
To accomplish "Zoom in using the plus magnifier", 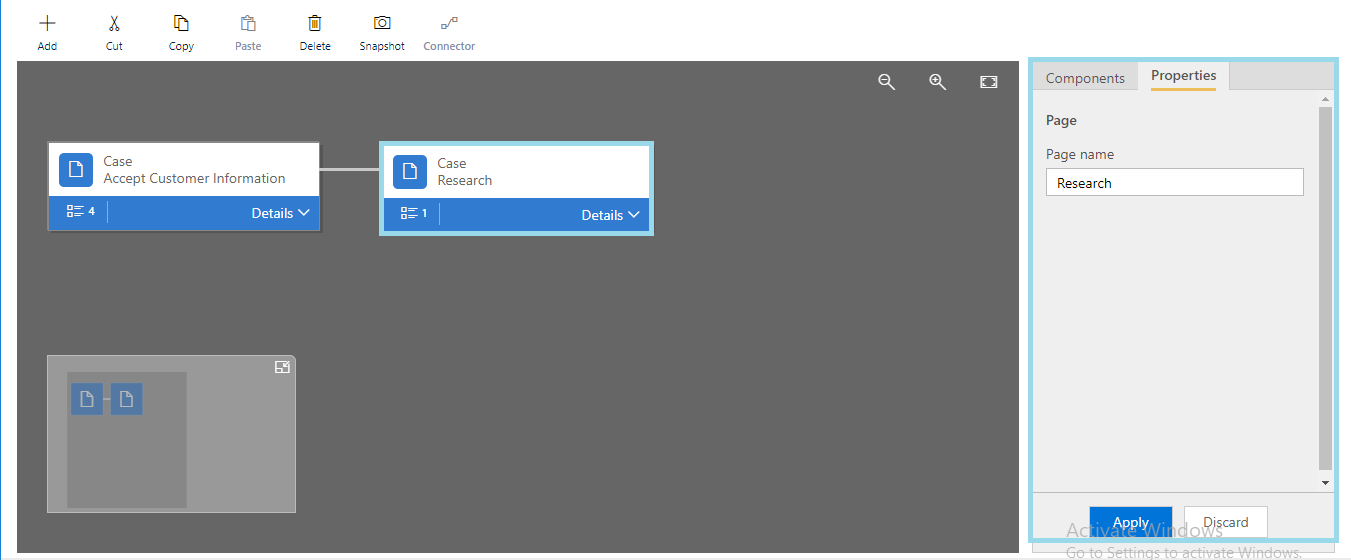I will (x=937, y=82).
